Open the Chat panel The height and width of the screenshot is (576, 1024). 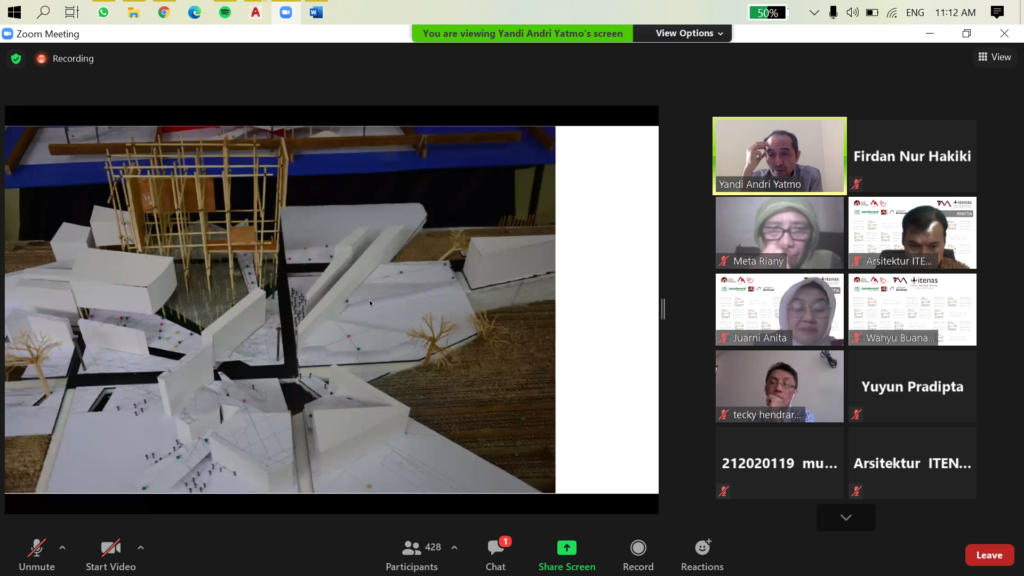tap(496, 553)
